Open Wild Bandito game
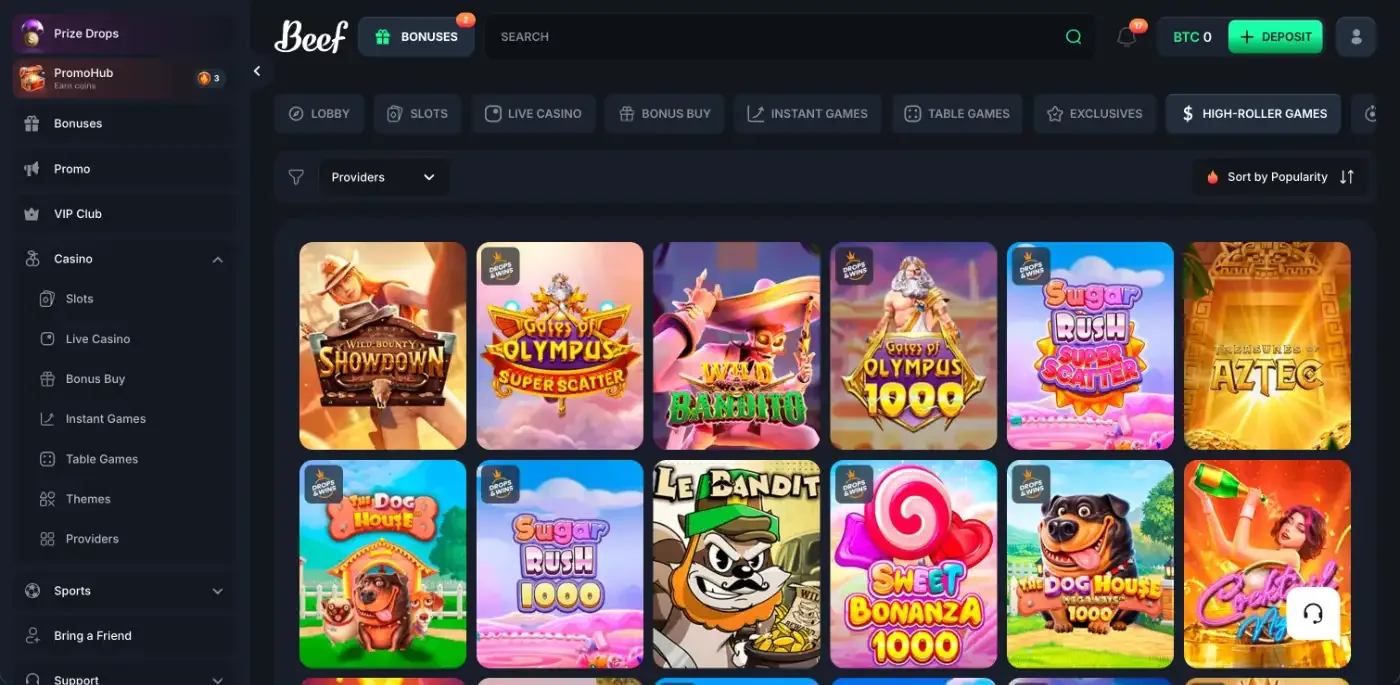1400x685 pixels. pyautogui.click(x=737, y=346)
